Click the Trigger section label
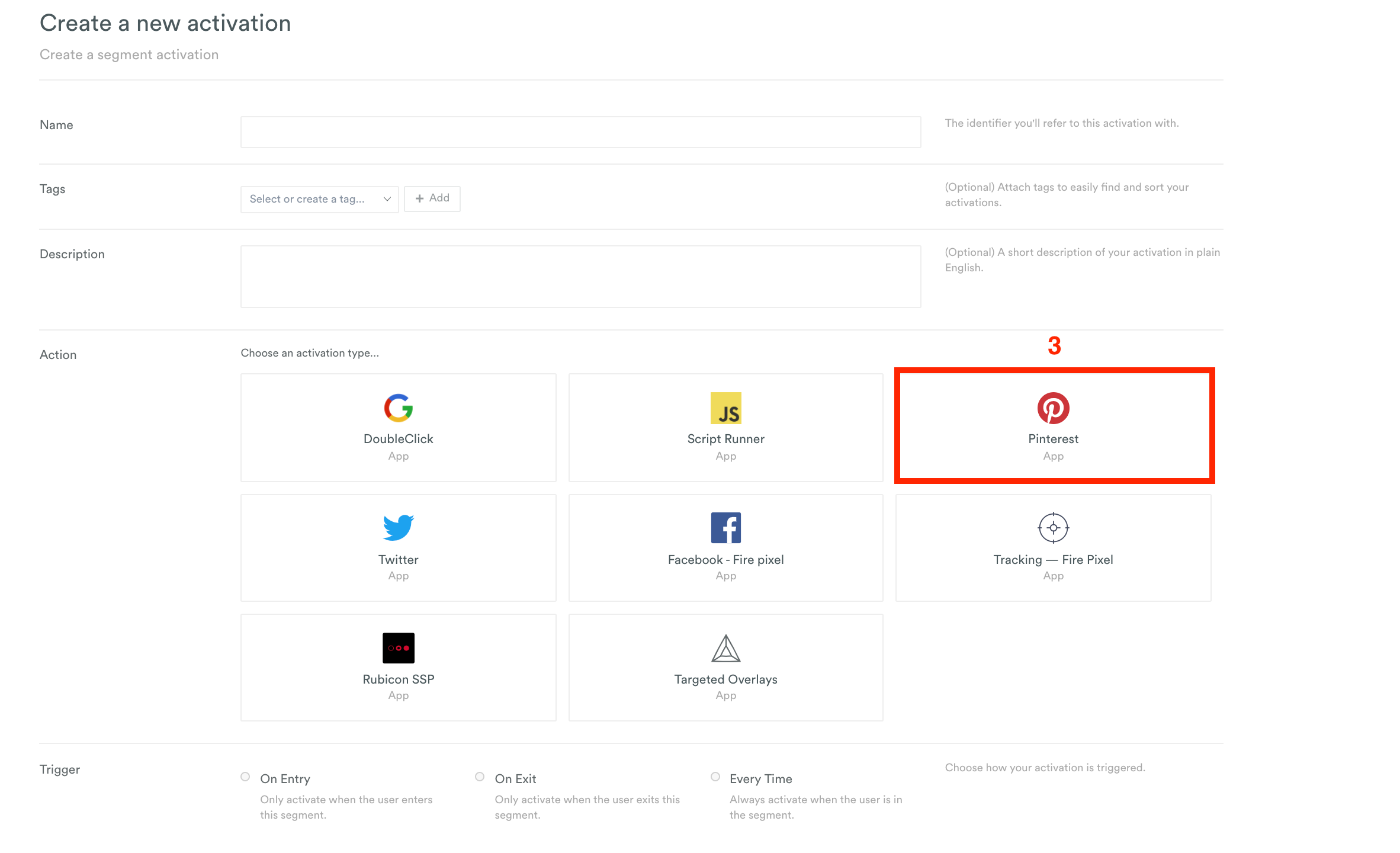This screenshot has width=1400, height=853. point(60,769)
